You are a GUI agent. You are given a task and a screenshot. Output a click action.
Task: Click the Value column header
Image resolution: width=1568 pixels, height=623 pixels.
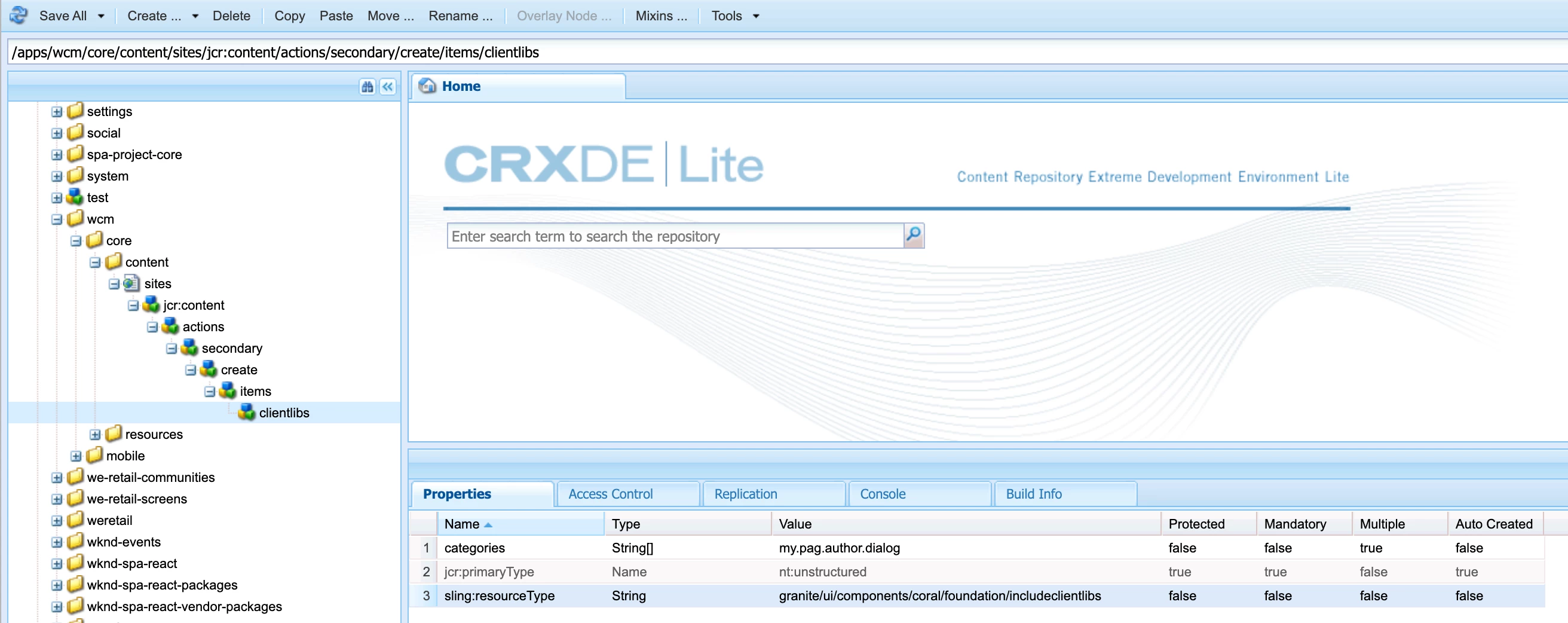[x=966, y=524]
